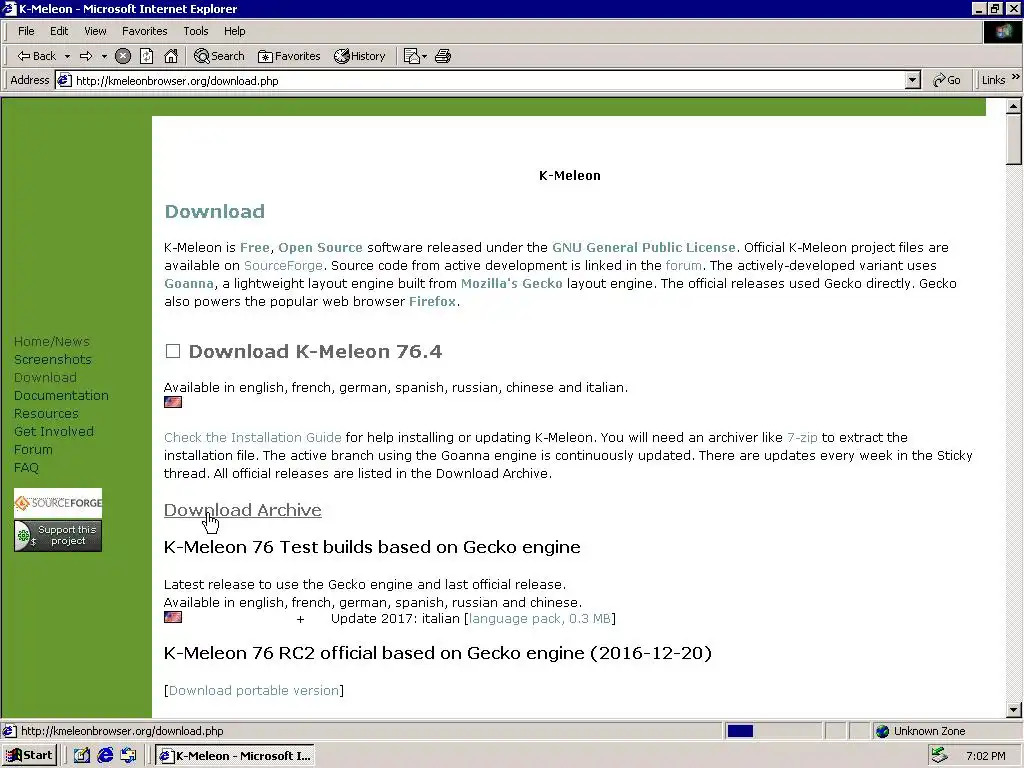Click the Support this project badge
Viewport: 1024px width, 768px height.
[58, 536]
